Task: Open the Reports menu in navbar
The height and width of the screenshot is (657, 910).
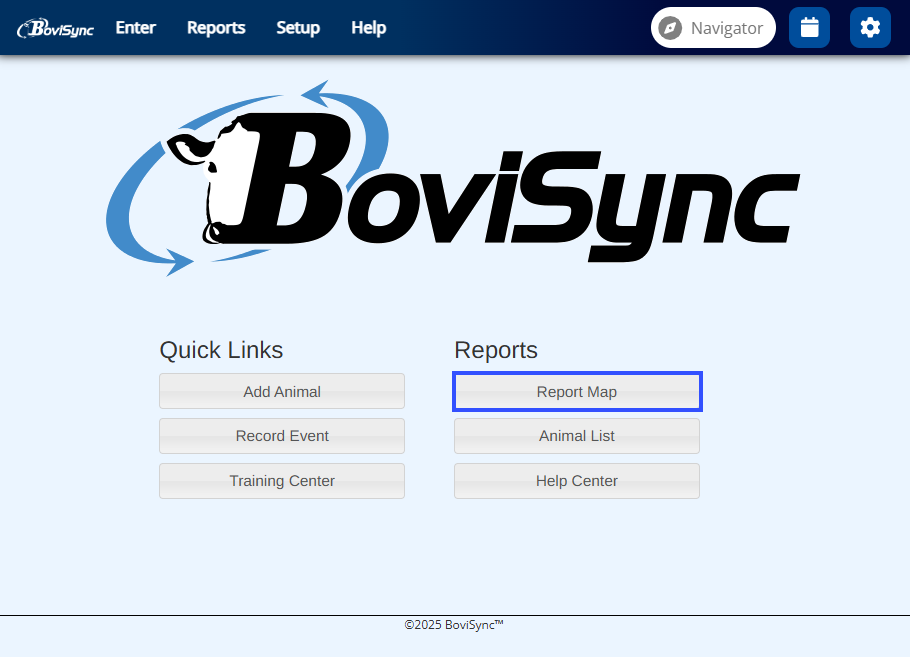Action: pyautogui.click(x=216, y=28)
